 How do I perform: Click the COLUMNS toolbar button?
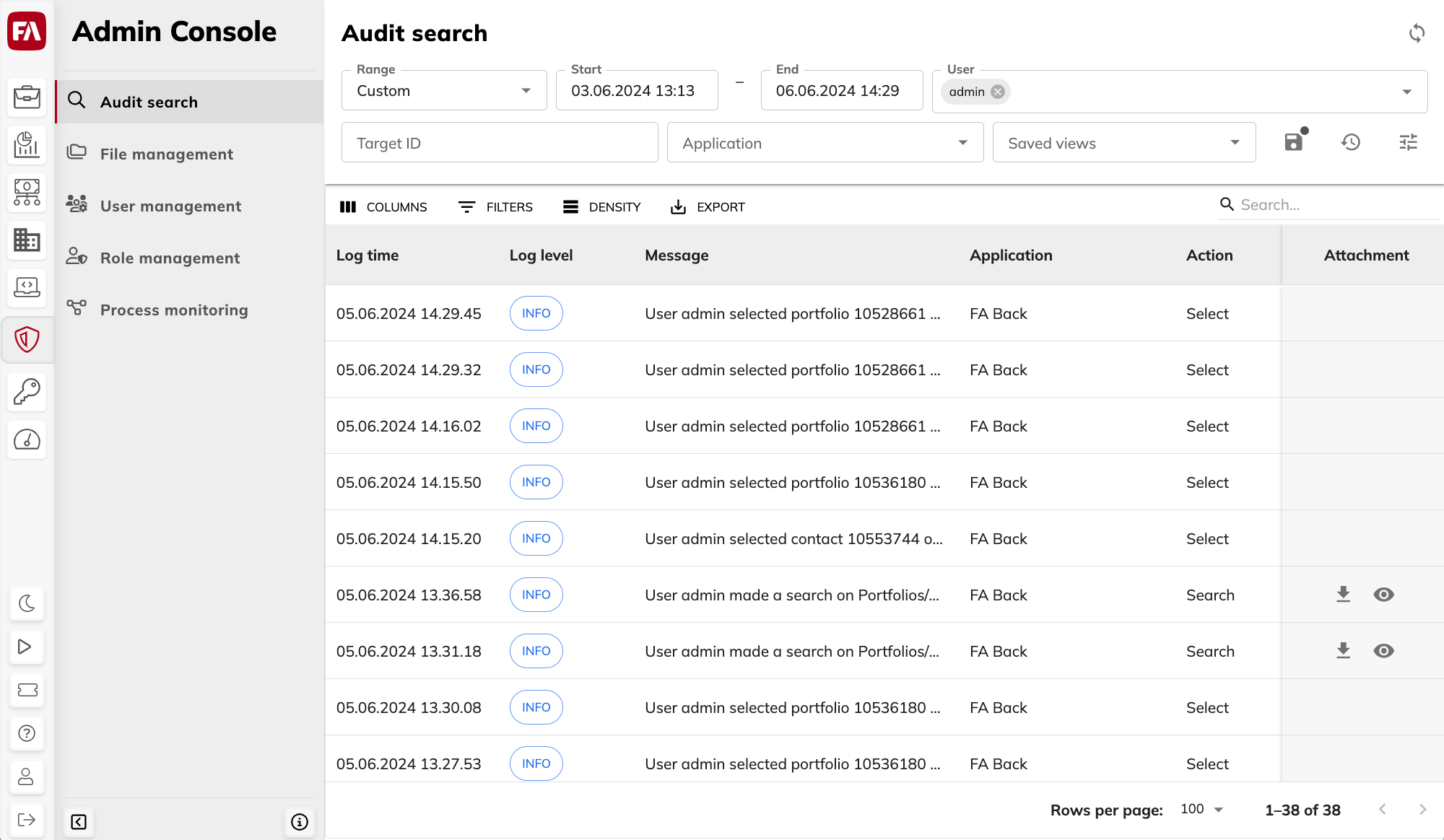383,207
